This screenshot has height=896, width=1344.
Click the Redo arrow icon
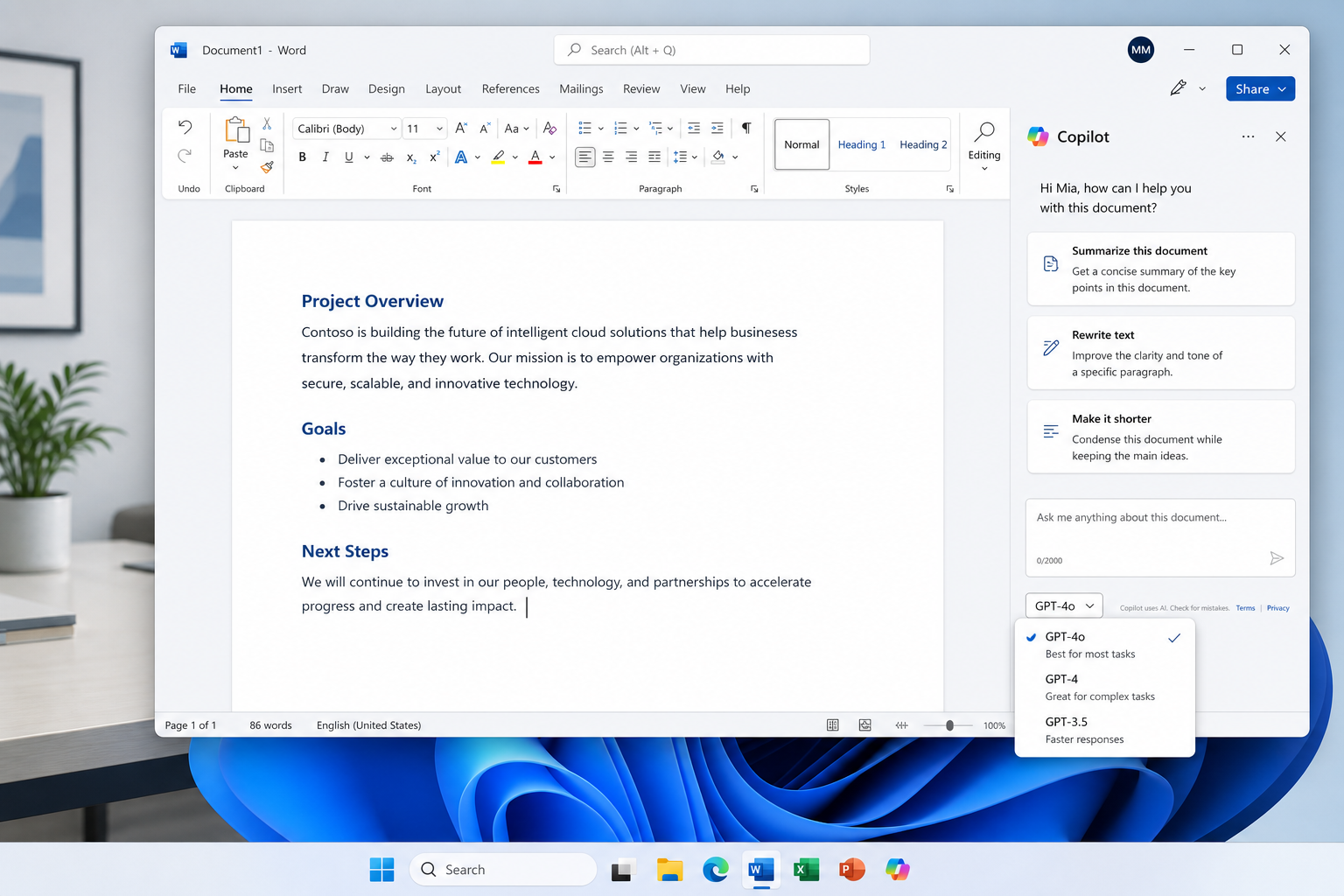(185, 156)
